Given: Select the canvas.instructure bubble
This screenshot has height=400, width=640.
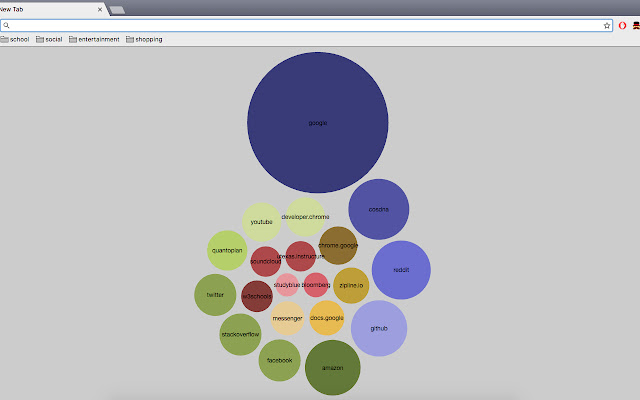Looking at the screenshot, I should click(x=301, y=256).
